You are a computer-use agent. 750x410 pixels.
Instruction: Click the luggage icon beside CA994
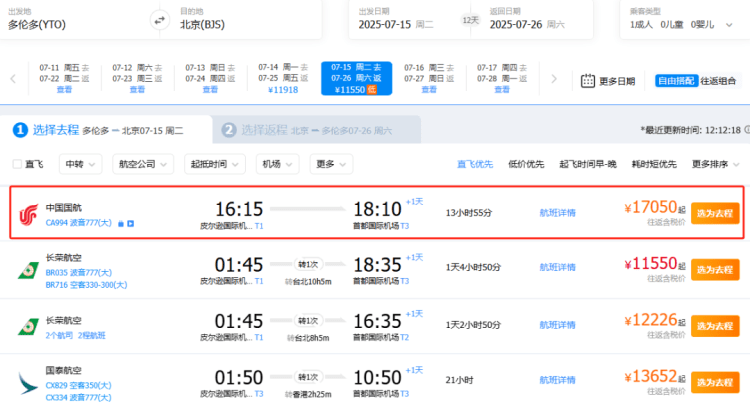pos(119,223)
